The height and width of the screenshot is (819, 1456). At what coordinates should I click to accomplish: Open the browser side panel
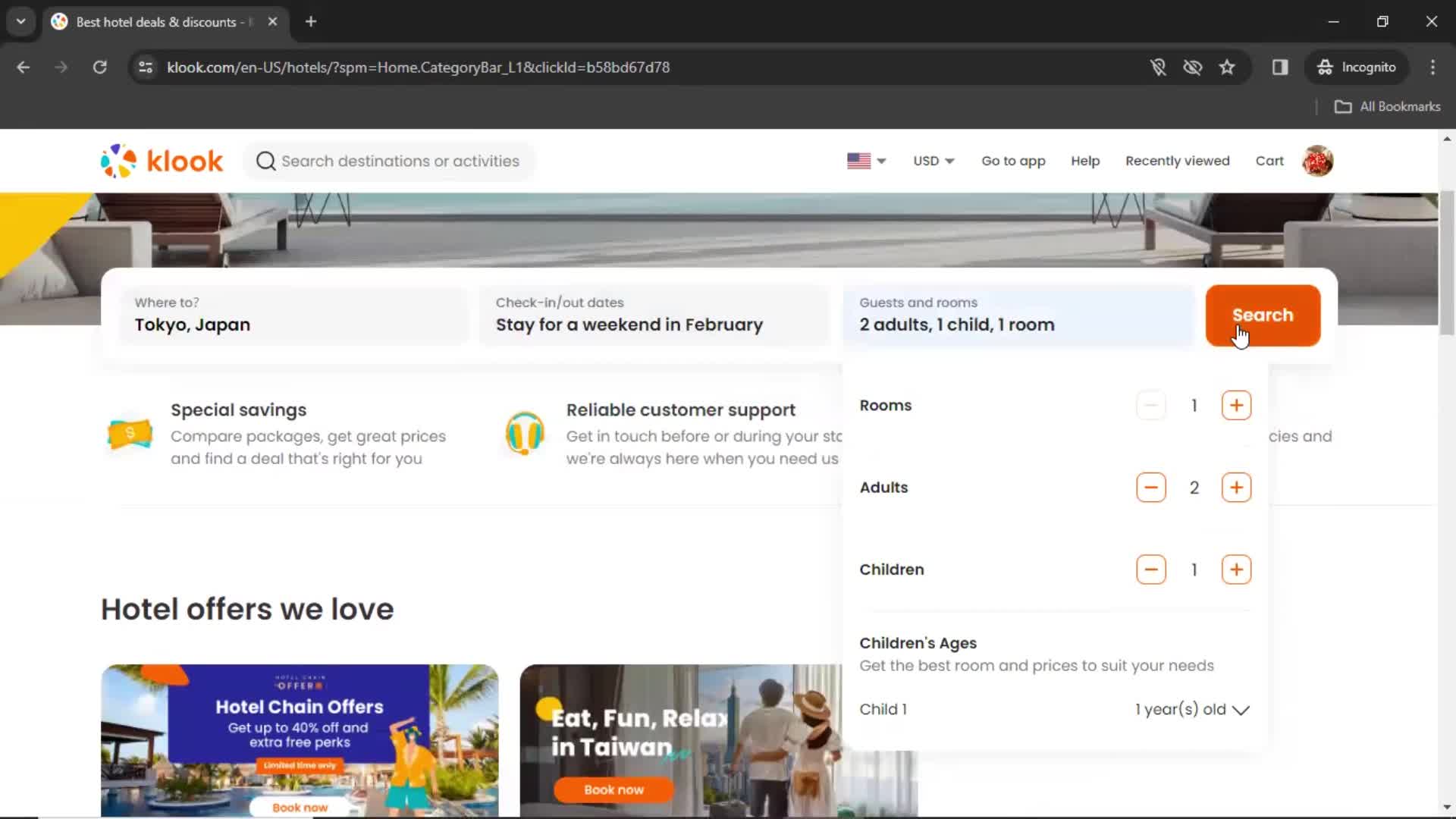click(x=1280, y=67)
